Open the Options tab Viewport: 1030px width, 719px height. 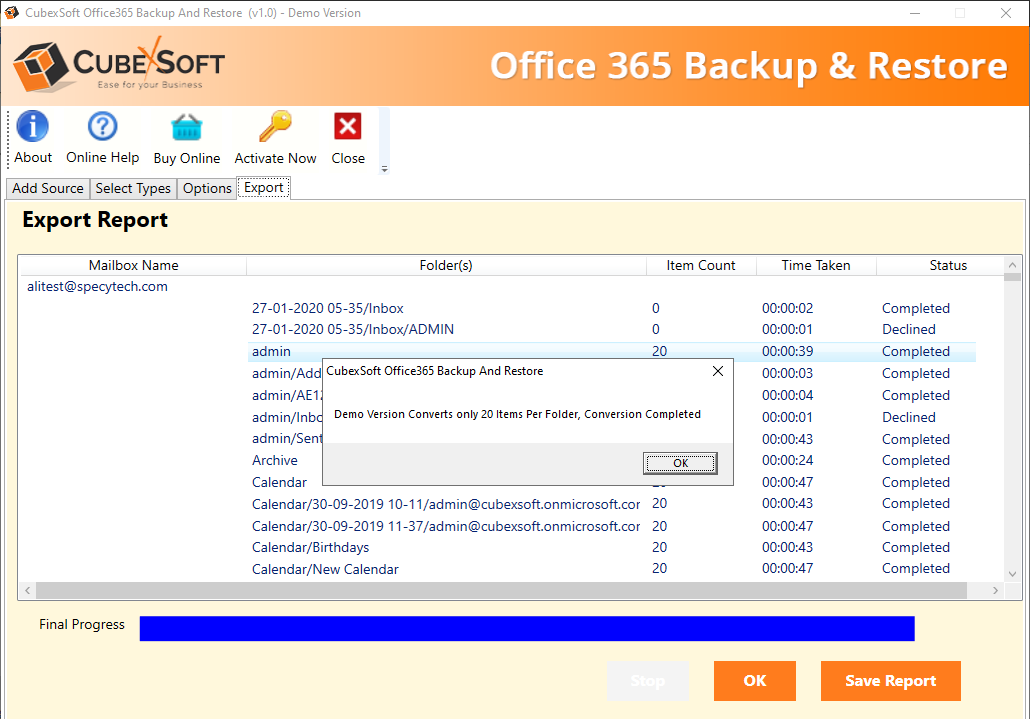[x=207, y=188]
